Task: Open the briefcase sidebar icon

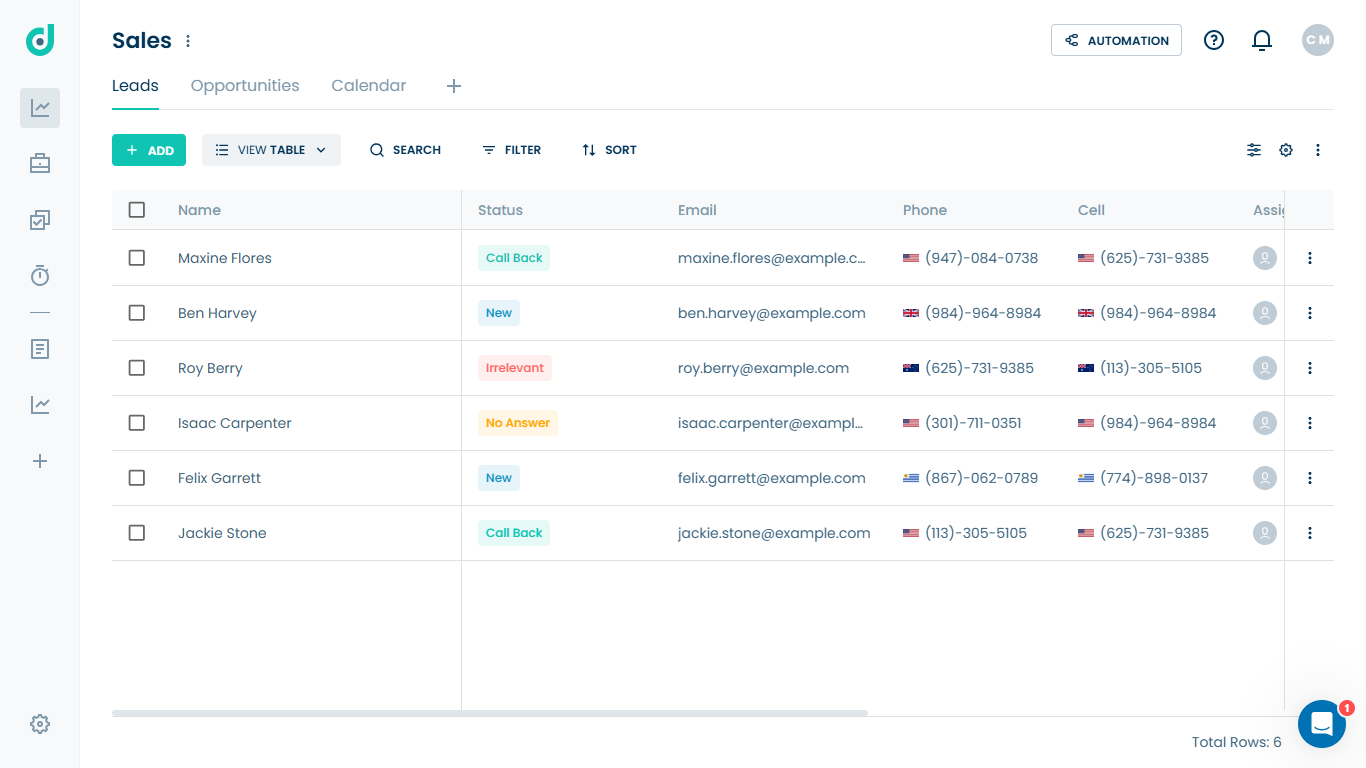Action: [40, 164]
